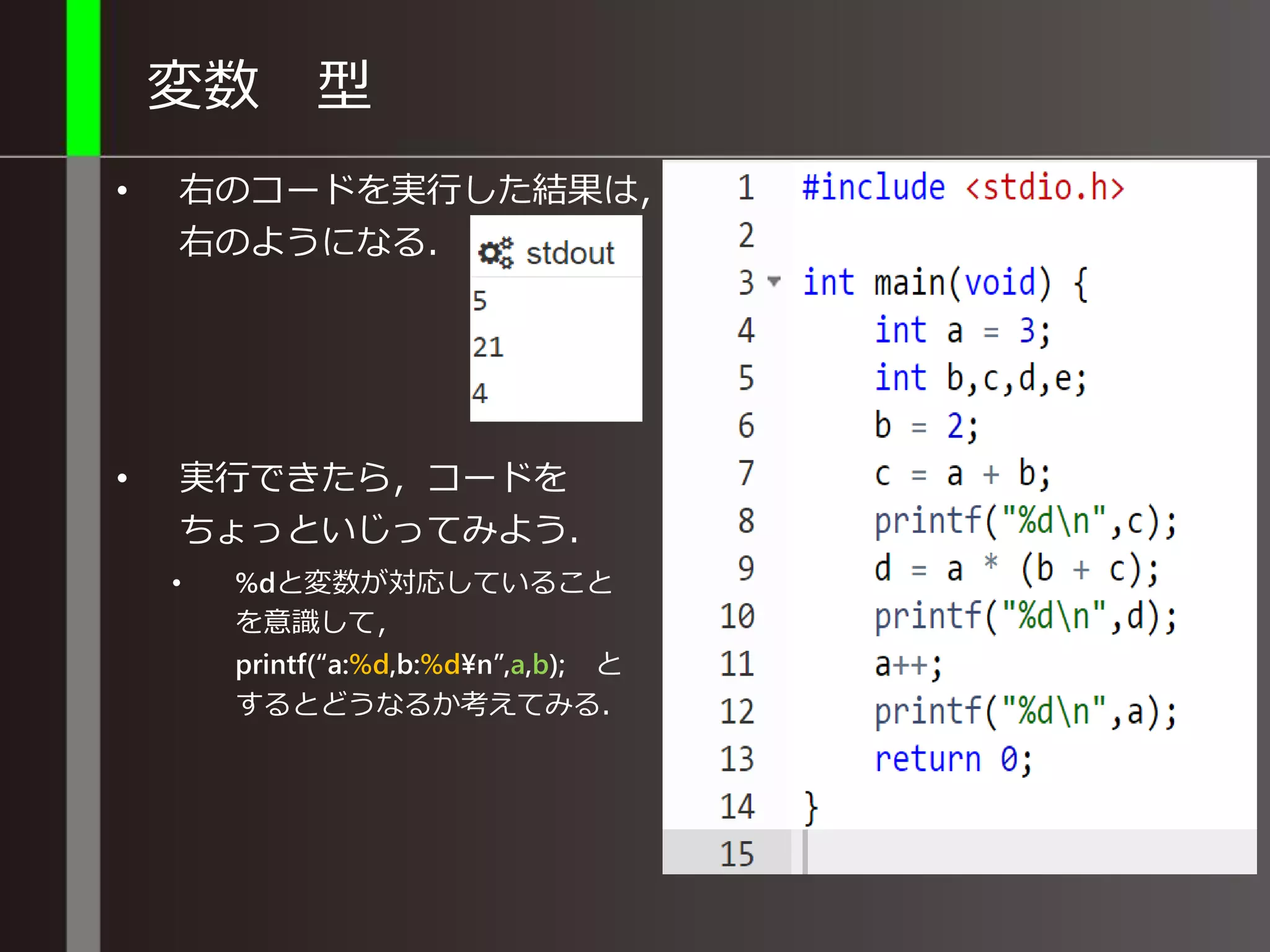Click line number 10 in gutter
Image resolution: width=1270 pixels, height=952 pixels.
tap(737, 617)
